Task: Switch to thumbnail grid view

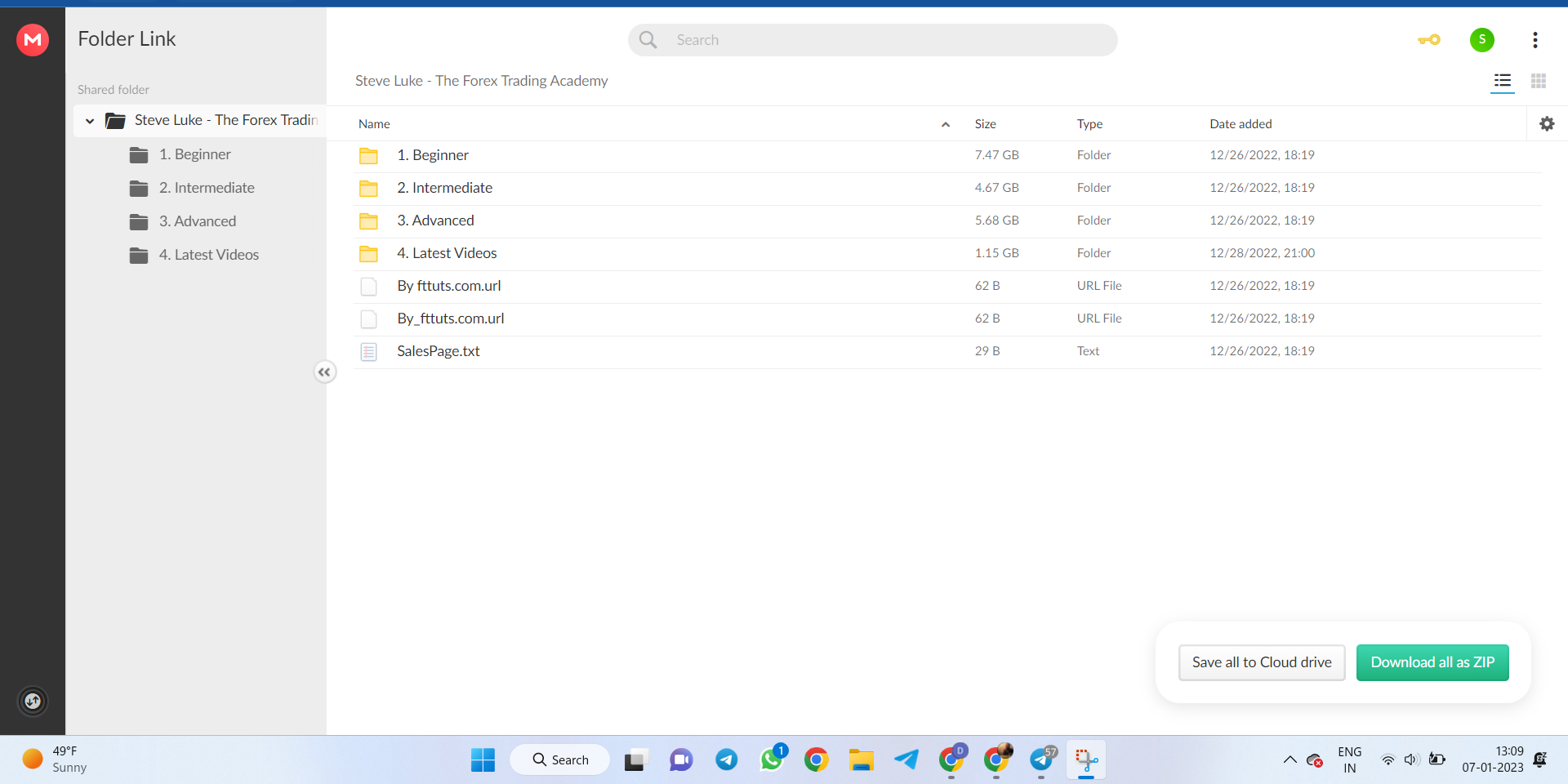Action: 1539,81
